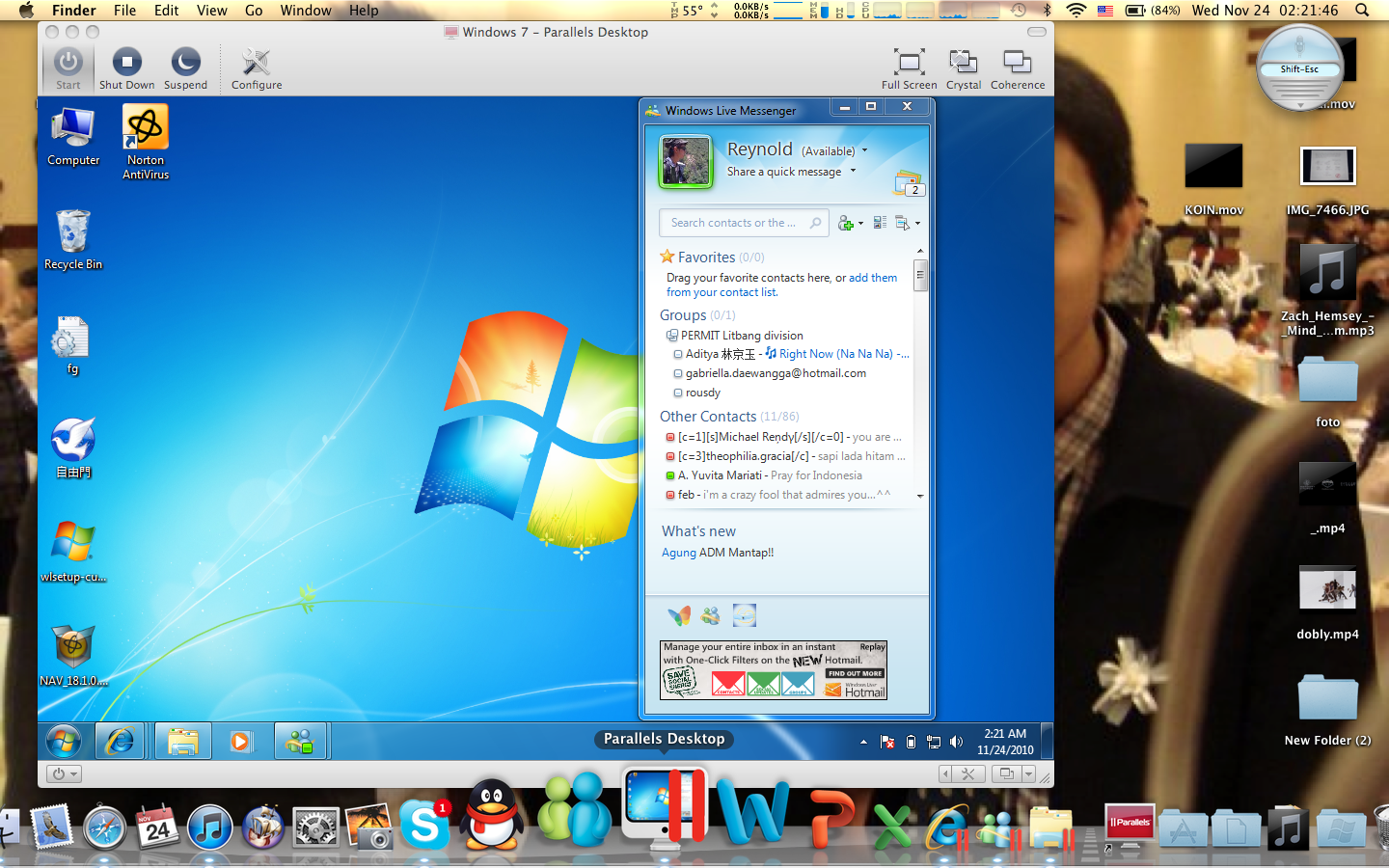Open the dropdown beside the add contact icon

pyautogui.click(x=862, y=224)
